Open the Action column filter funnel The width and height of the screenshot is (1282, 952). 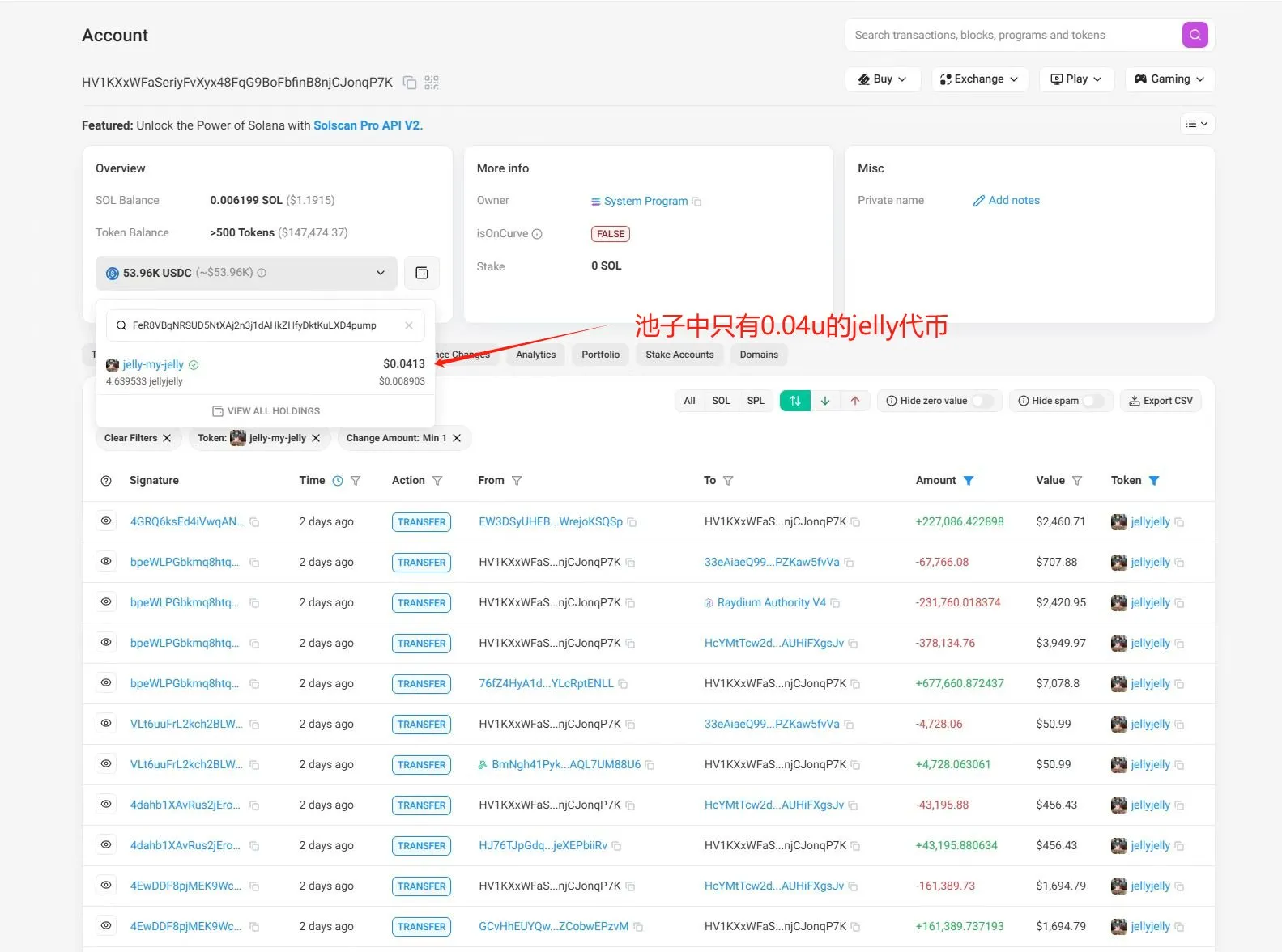(437, 481)
